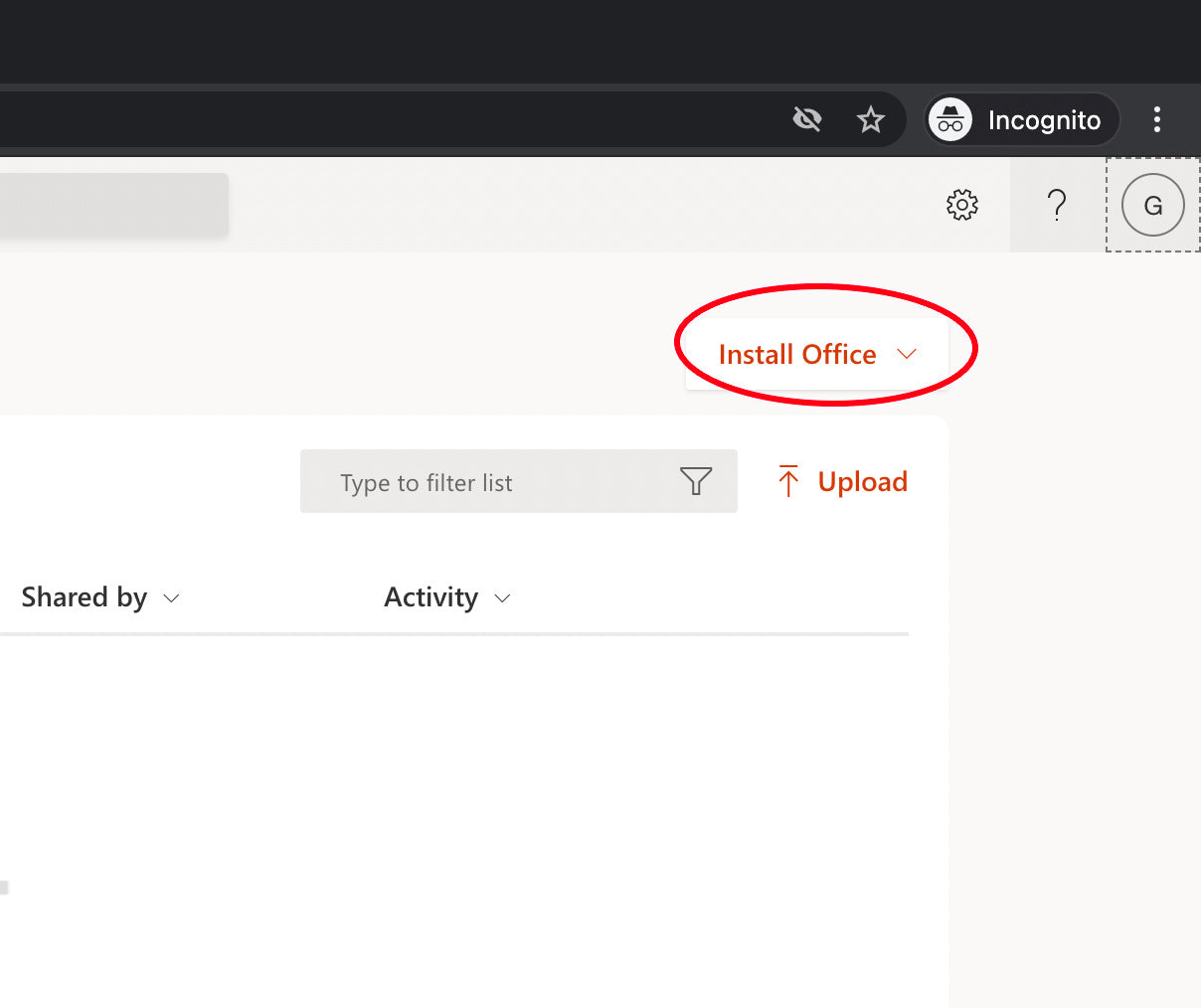This screenshot has height=1008, width=1201.
Task: Open account menu with G avatar
Action: 1153,205
